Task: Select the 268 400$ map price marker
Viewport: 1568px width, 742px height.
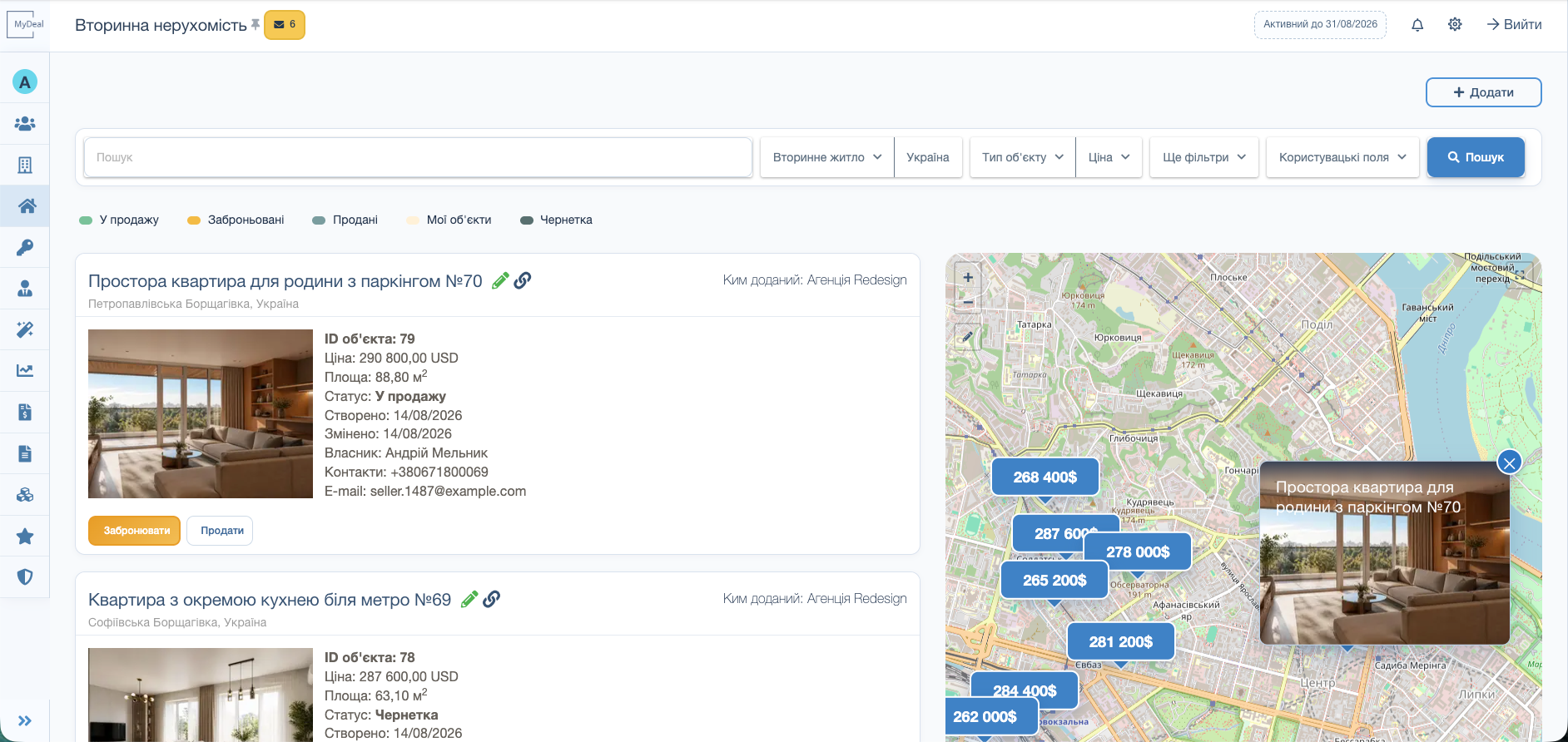Action: click(1045, 477)
